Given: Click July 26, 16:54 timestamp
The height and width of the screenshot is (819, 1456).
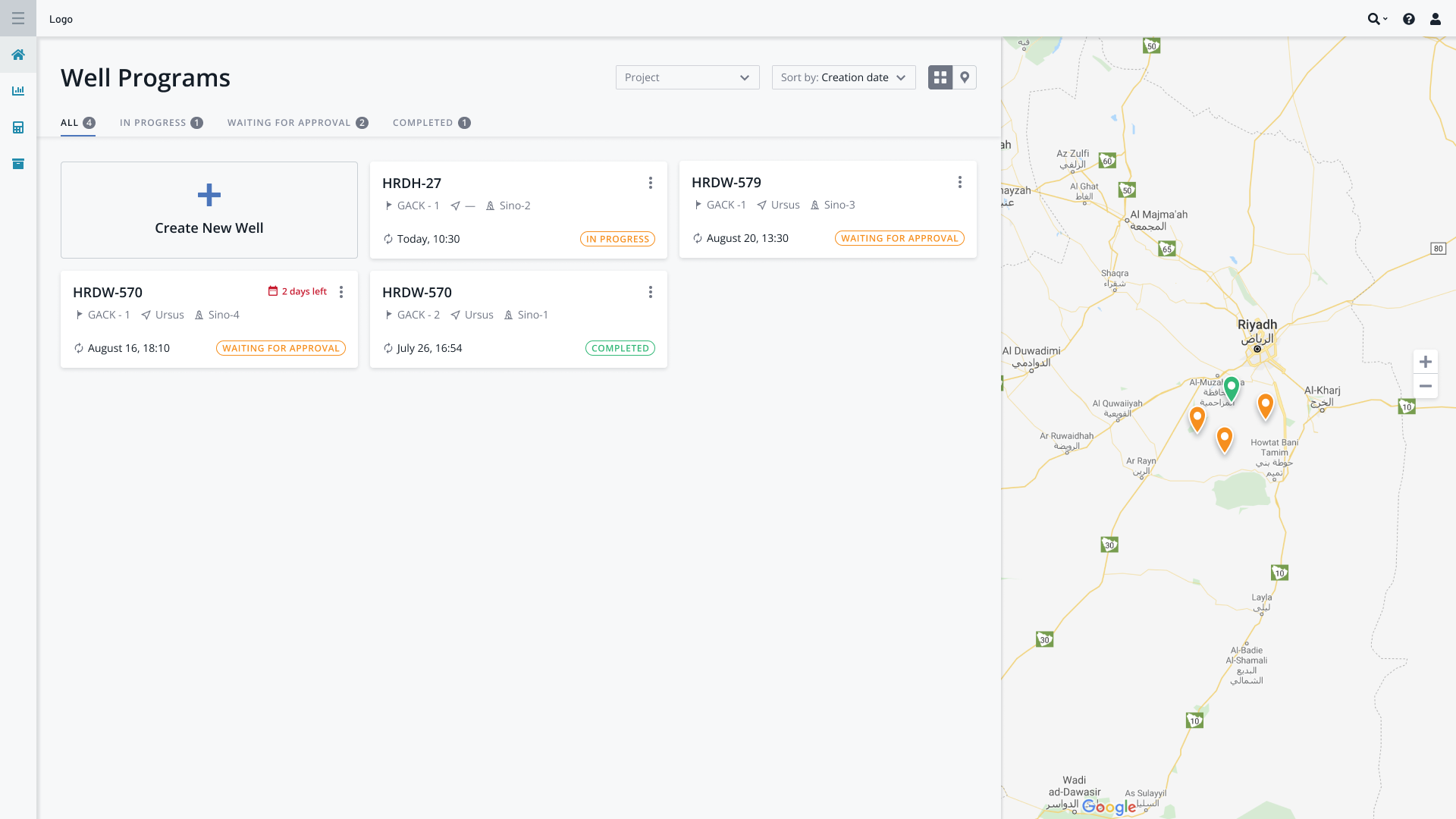Looking at the screenshot, I should [x=429, y=348].
